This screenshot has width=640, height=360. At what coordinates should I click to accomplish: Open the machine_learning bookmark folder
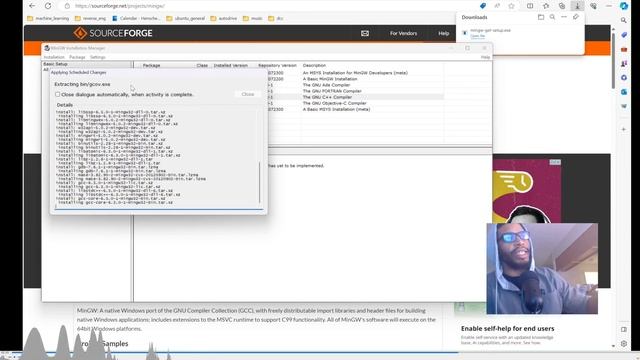pos(48,18)
